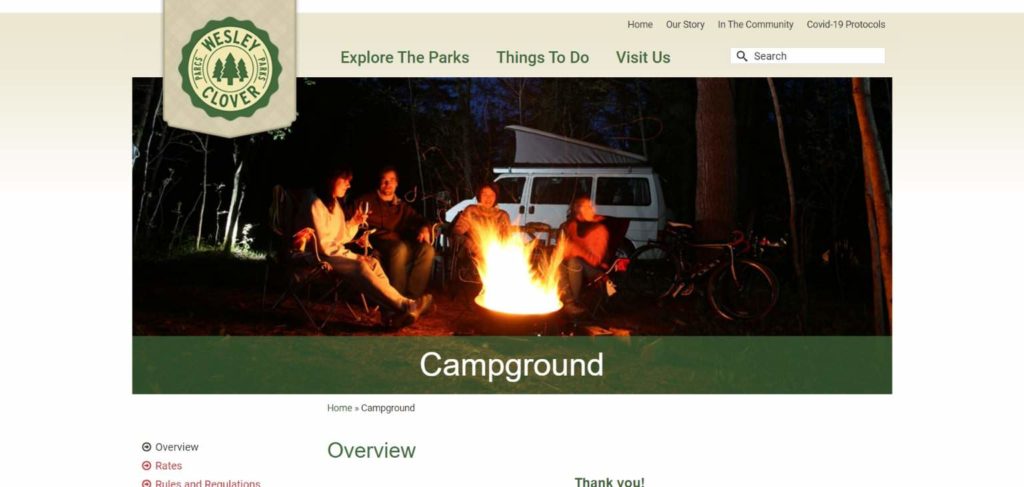View the Covid-19 Protocols page
Image resolution: width=1024 pixels, height=487 pixels.
846,25
